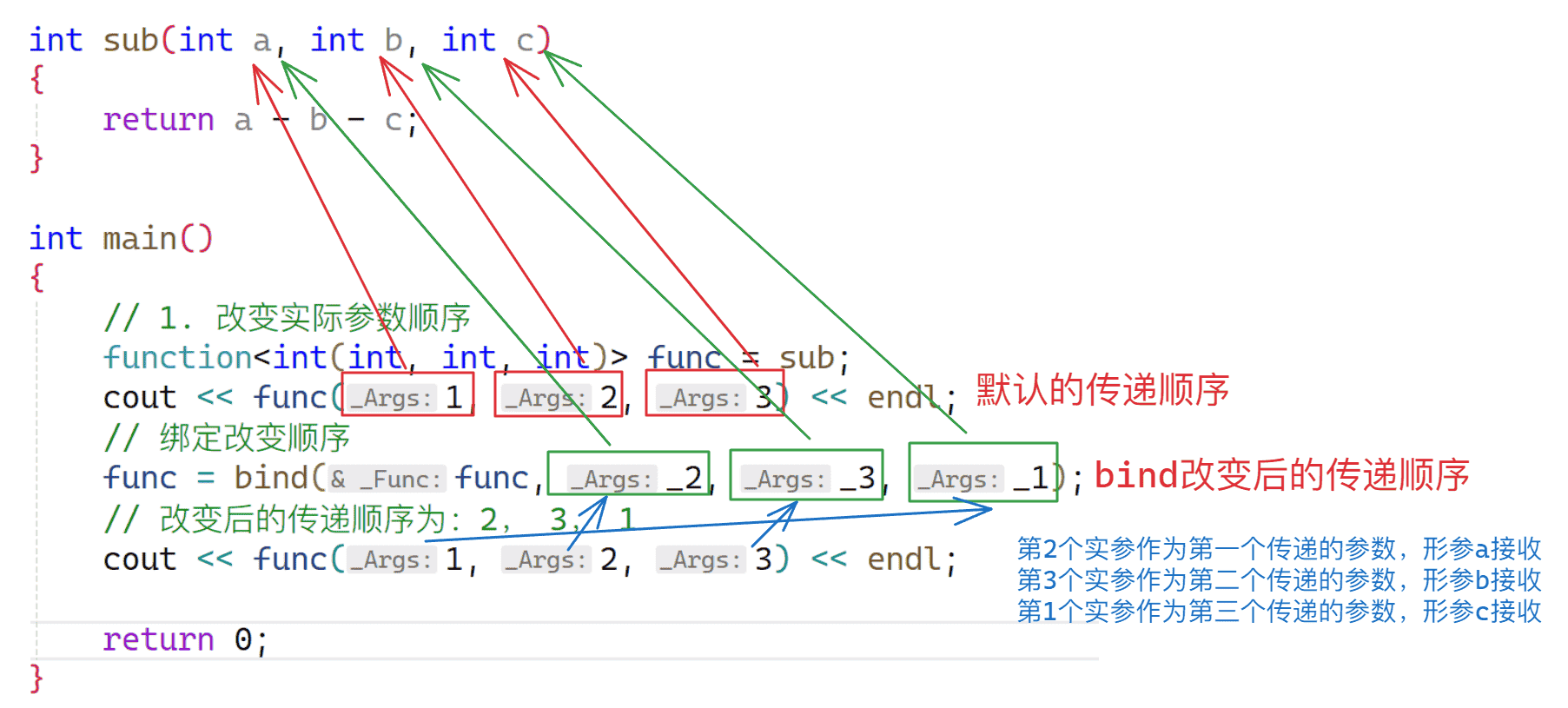
Task: Click red annotation '默认的传递顺序'
Action: [x=1102, y=390]
